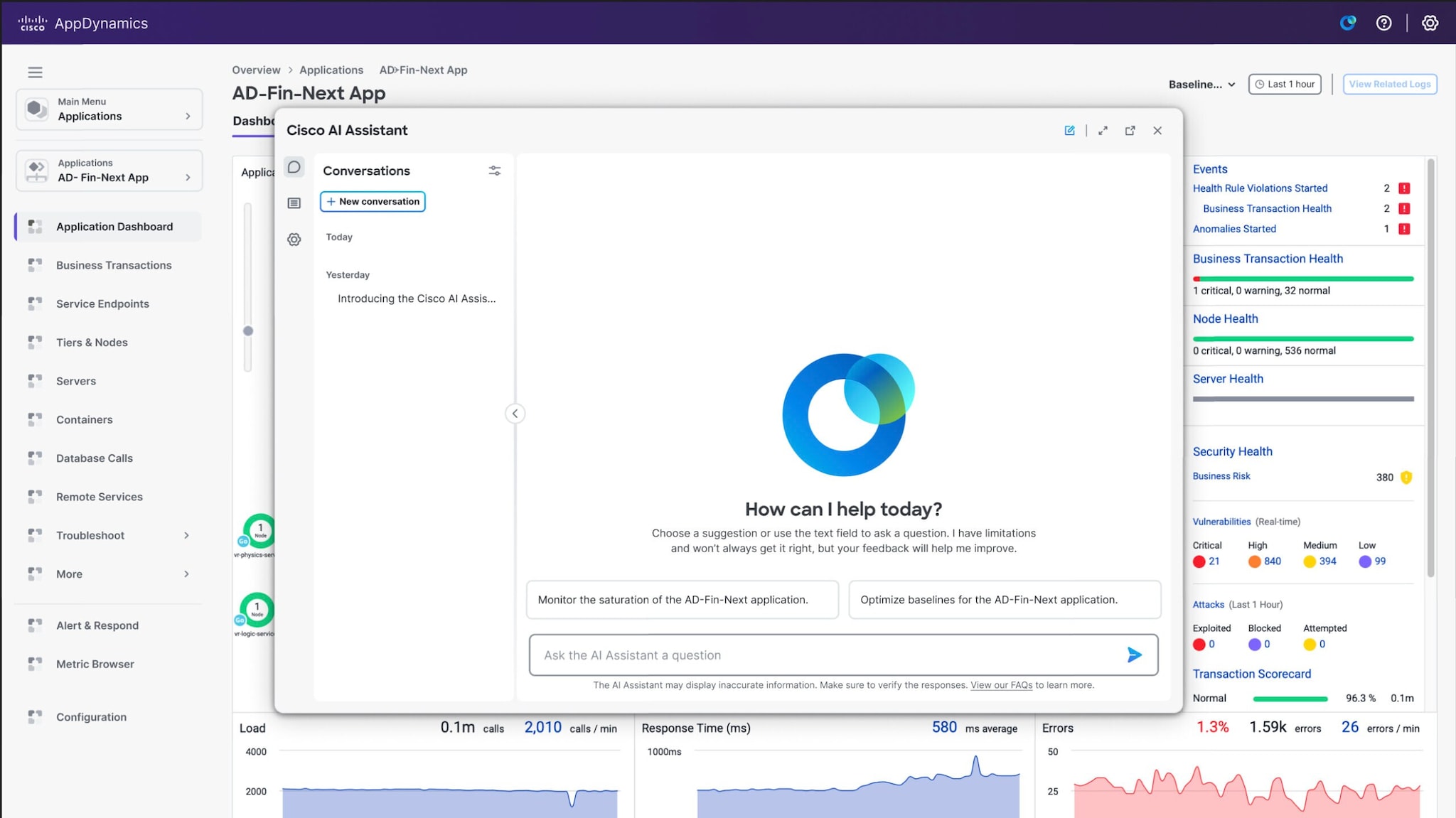Image resolution: width=1456 pixels, height=818 pixels.
Task: Open the help question mark icon
Action: coord(1383,23)
